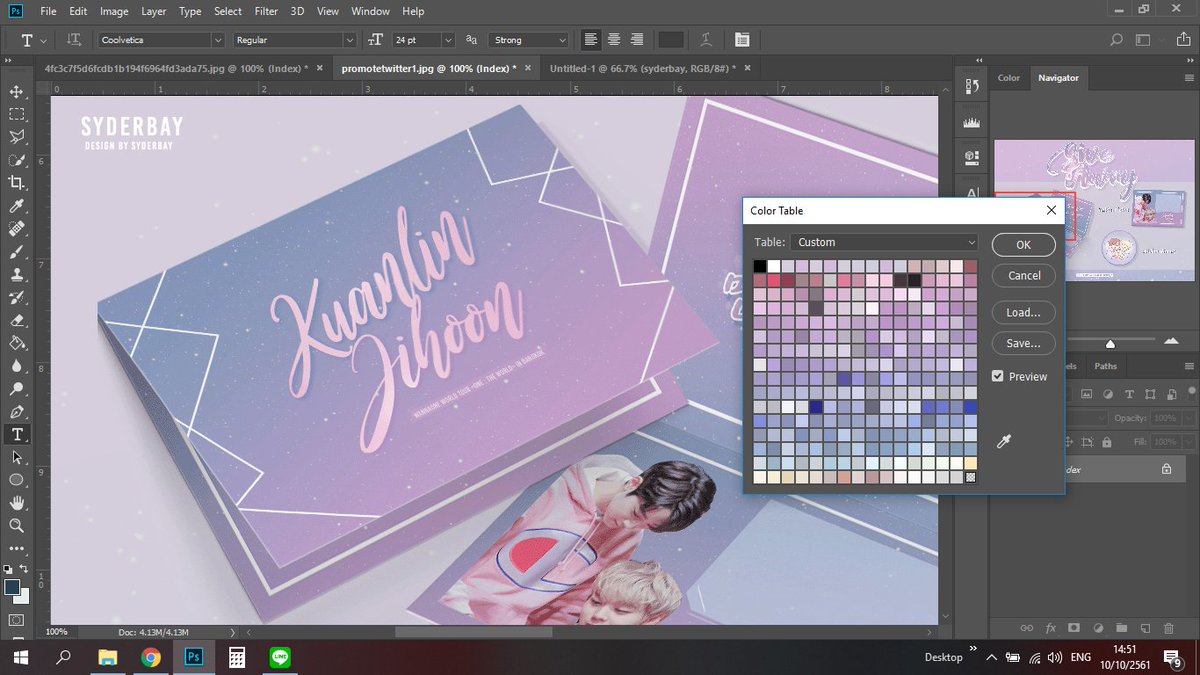Select the Zoom tool

[x=16, y=526]
